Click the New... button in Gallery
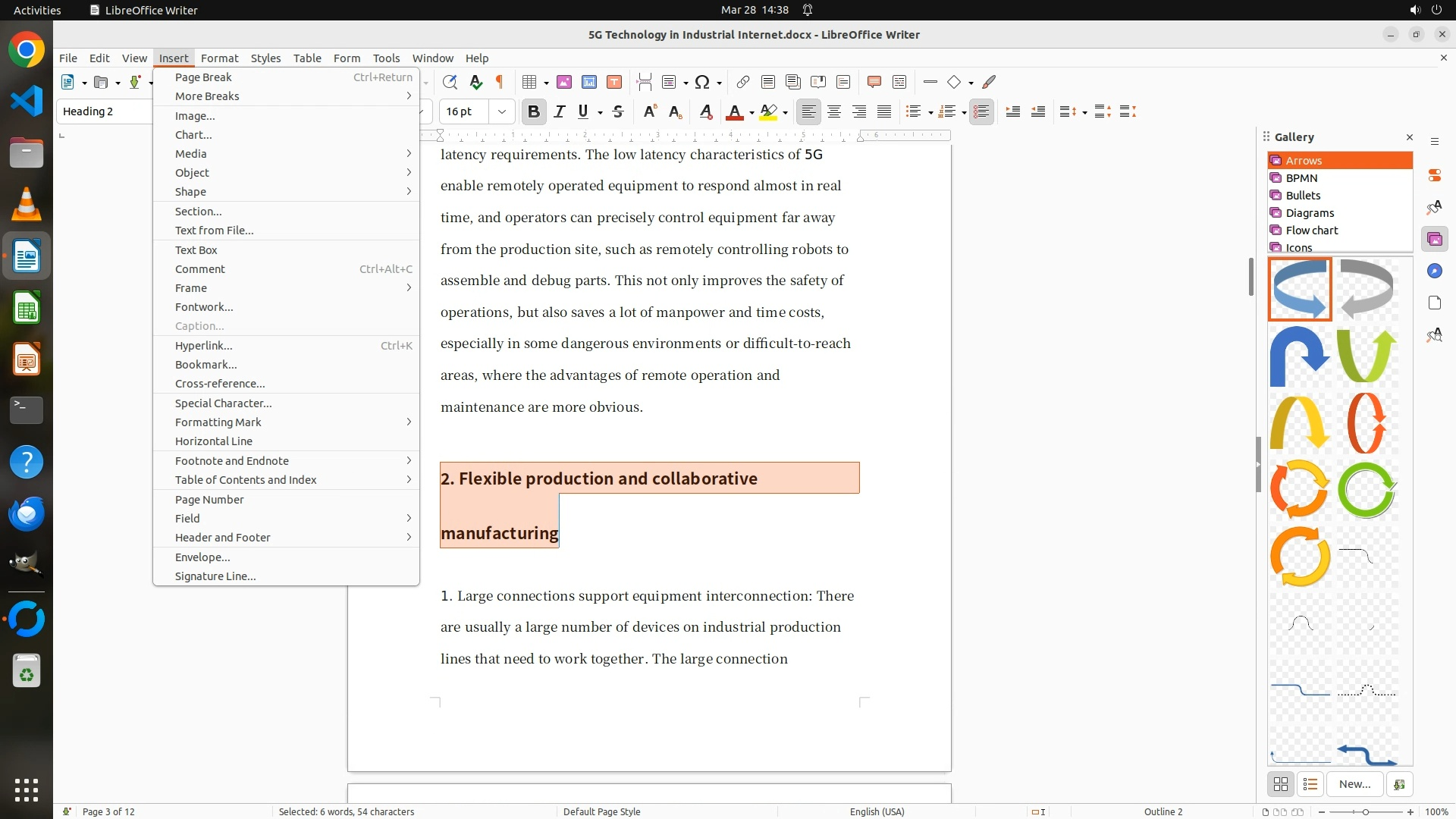Image resolution: width=1456 pixels, height=819 pixels. coord(1354,784)
